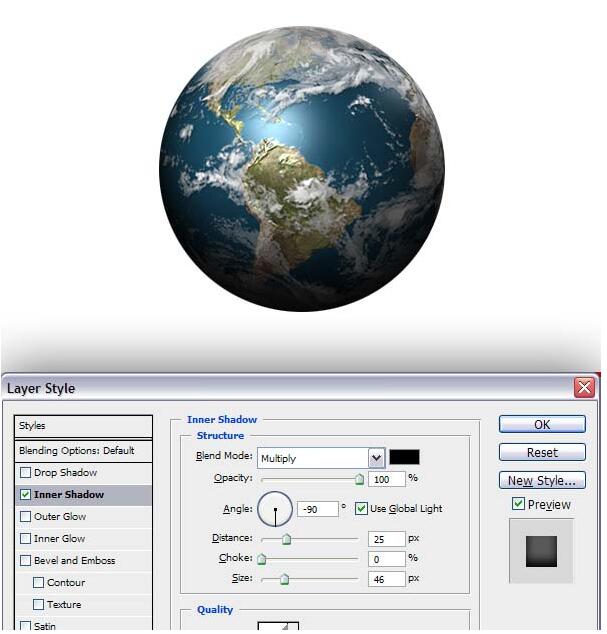Select the Outer Glow style entry
Image resolution: width=607 pixels, height=634 pixels.
pyautogui.click(x=60, y=516)
